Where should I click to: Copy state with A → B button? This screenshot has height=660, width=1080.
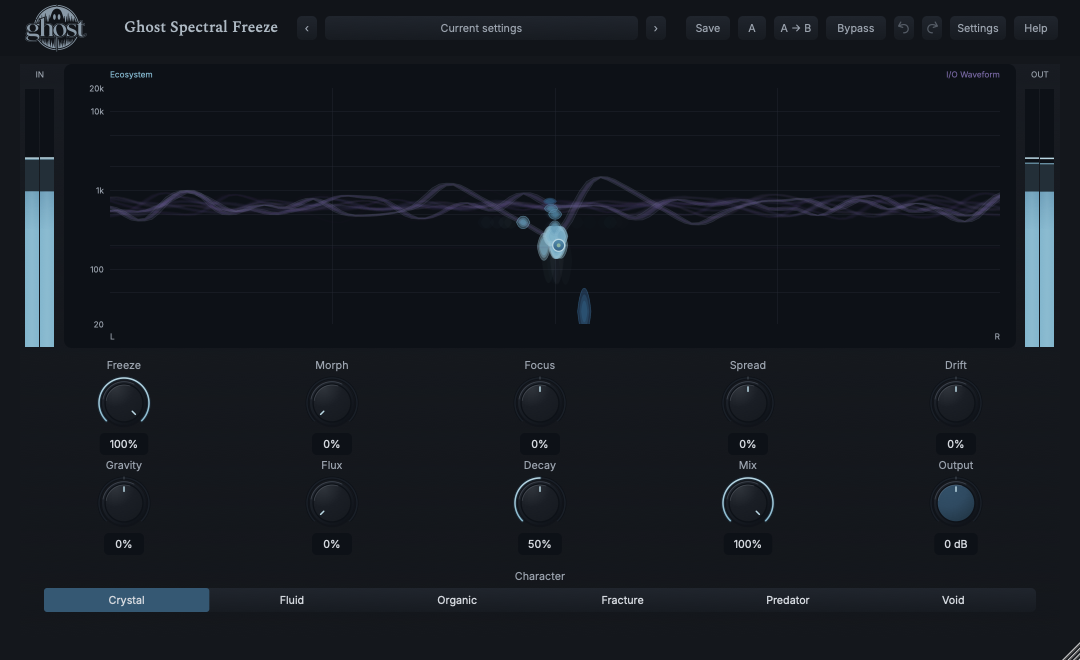pyautogui.click(x=796, y=28)
